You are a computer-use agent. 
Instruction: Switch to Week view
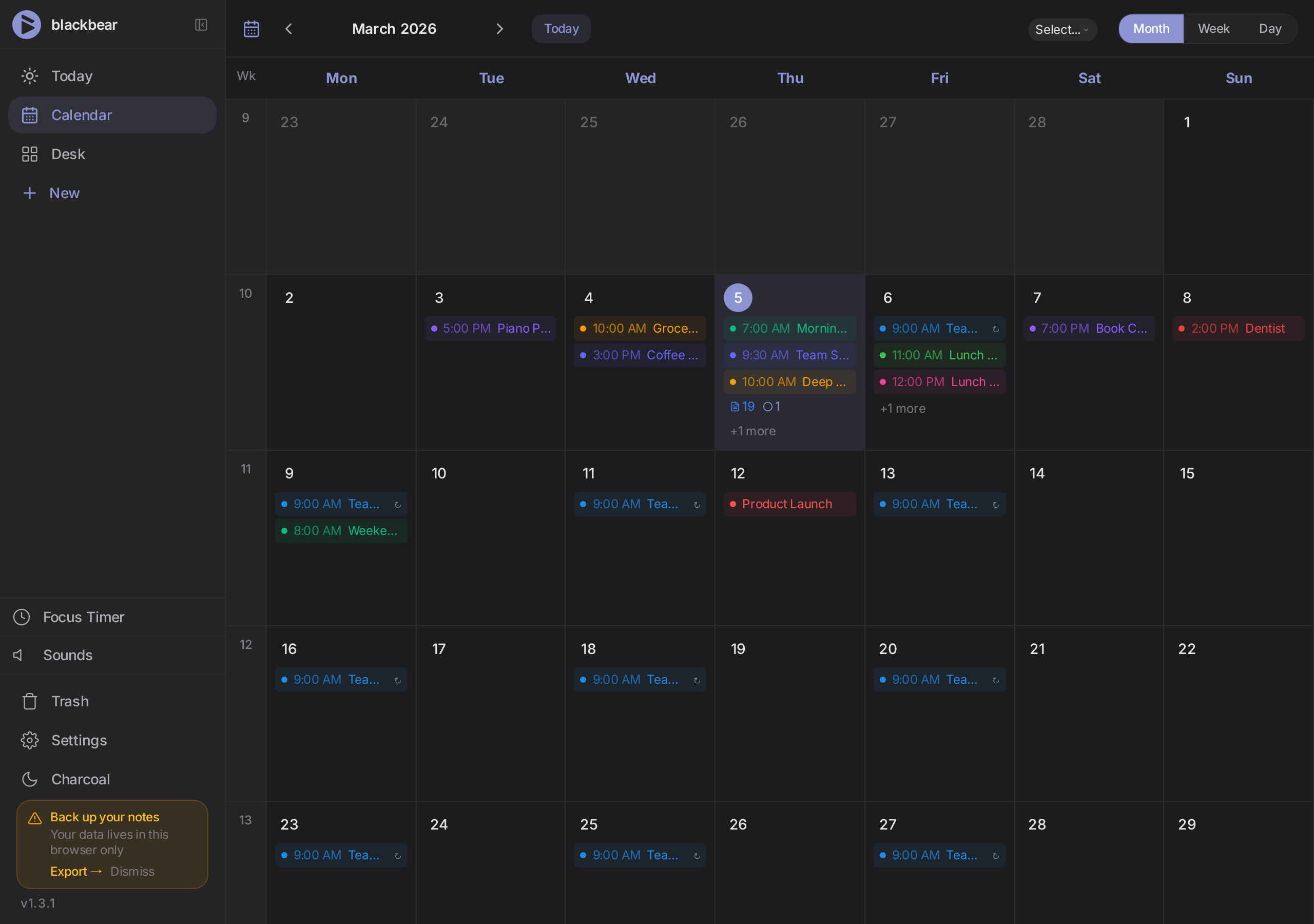[1213, 28]
